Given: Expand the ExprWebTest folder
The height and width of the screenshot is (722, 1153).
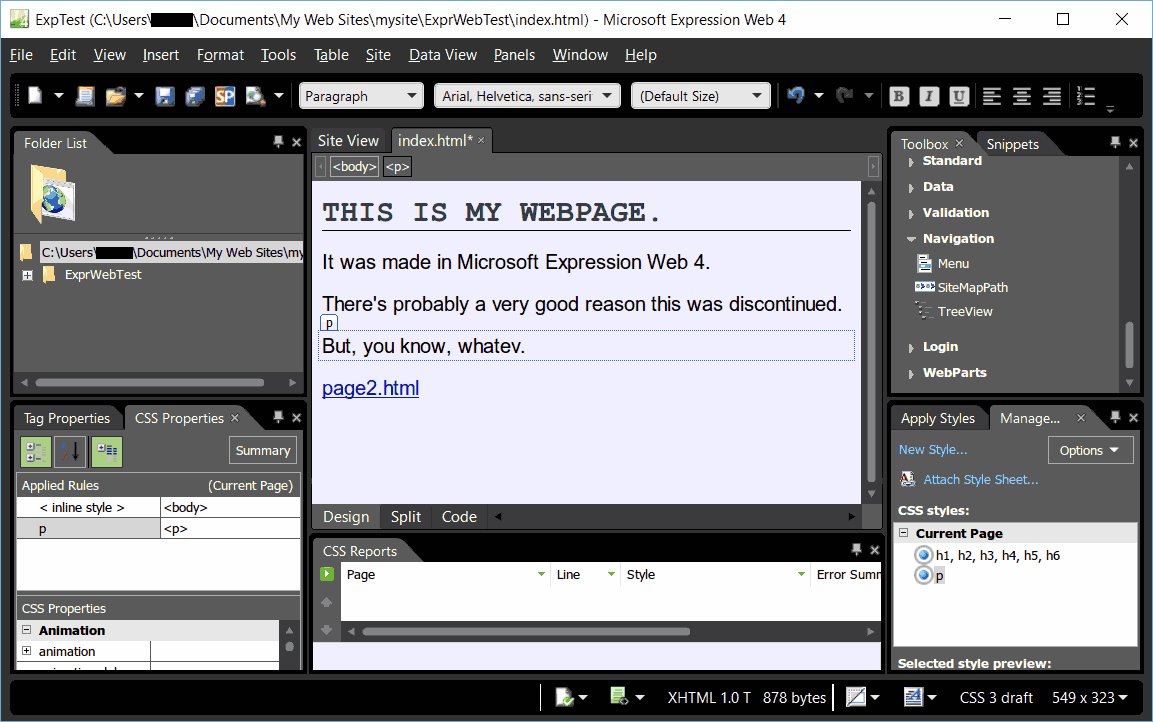Looking at the screenshot, I should 27,276.
